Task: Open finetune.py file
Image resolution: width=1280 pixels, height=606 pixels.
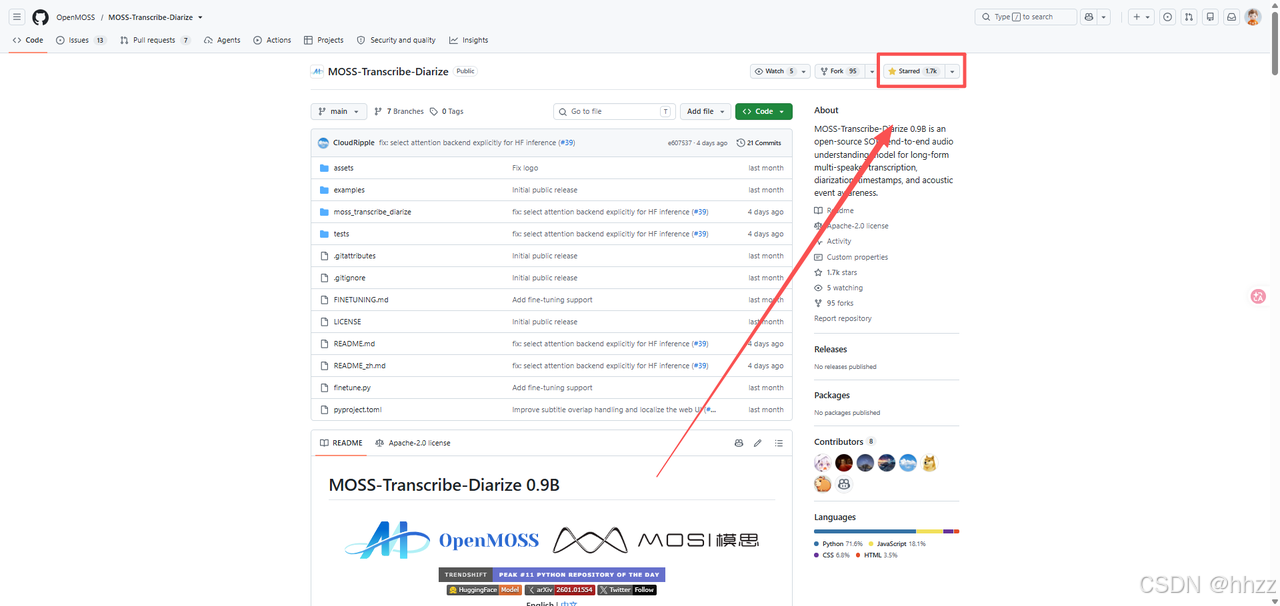Action: click(352, 388)
